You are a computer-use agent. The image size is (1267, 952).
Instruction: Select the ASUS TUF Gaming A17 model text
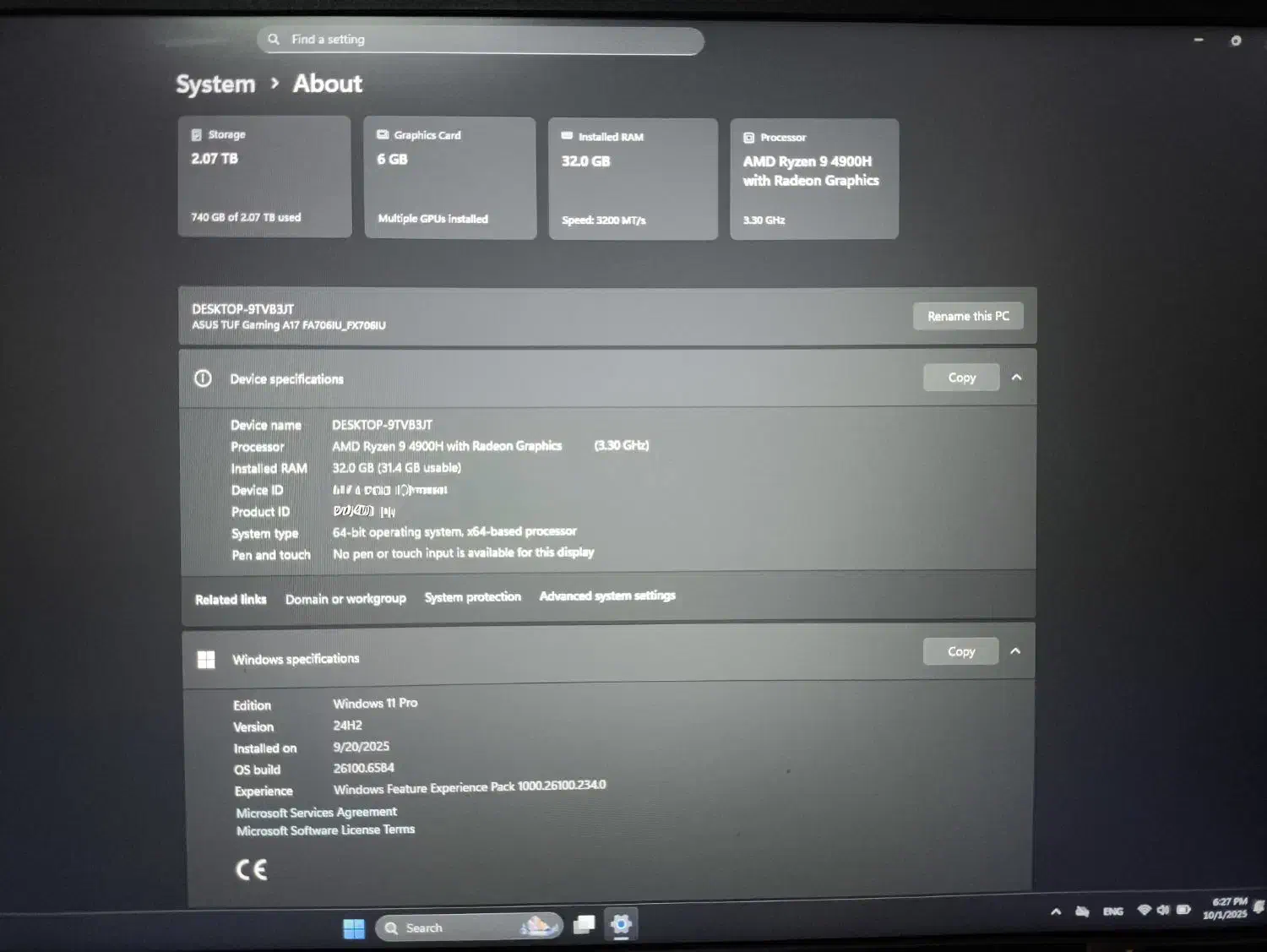pyautogui.click(x=289, y=325)
